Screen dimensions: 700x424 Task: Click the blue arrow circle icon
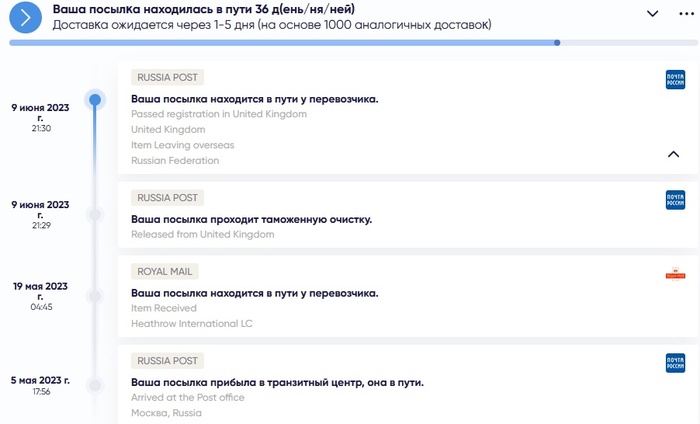(27, 16)
